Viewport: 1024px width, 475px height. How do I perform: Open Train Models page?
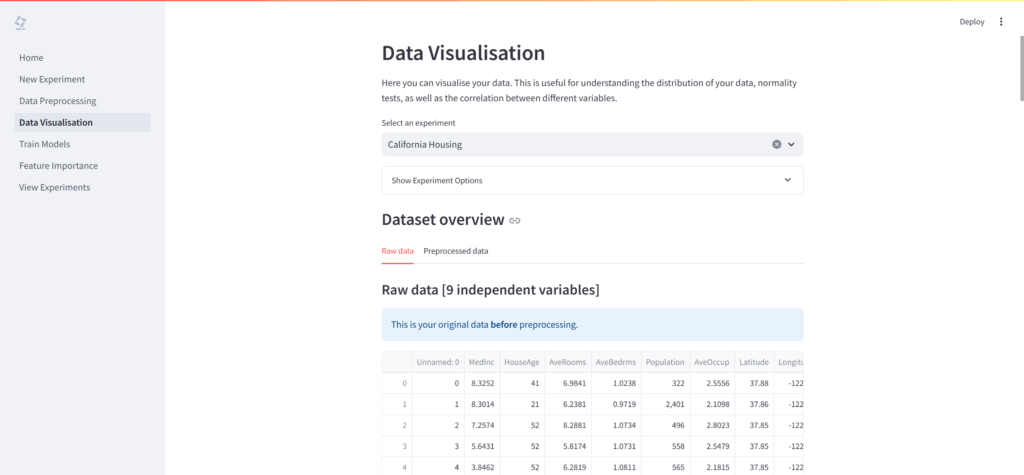(x=44, y=144)
